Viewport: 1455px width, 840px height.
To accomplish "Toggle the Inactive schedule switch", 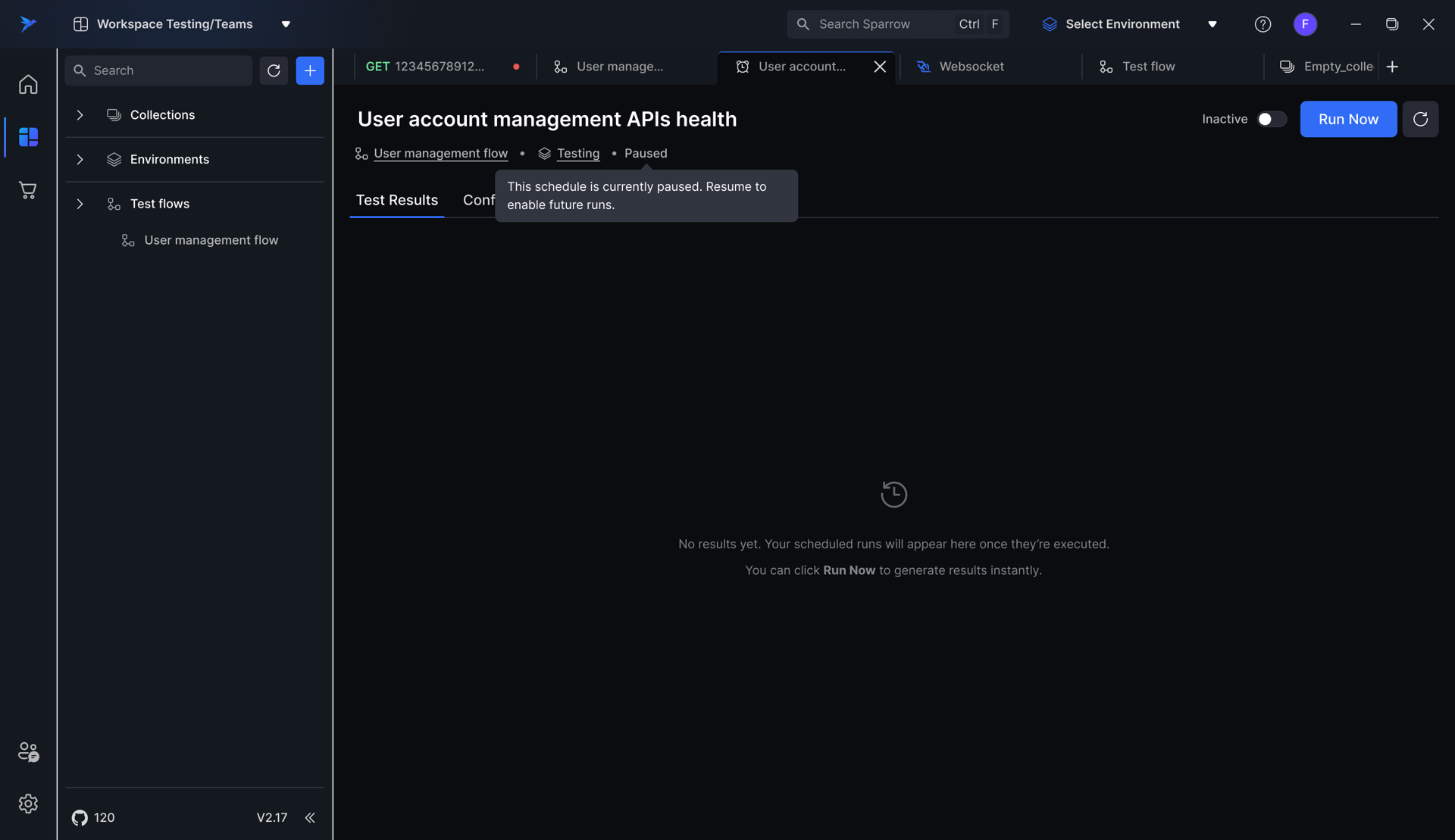I will pyautogui.click(x=1272, y=119).
